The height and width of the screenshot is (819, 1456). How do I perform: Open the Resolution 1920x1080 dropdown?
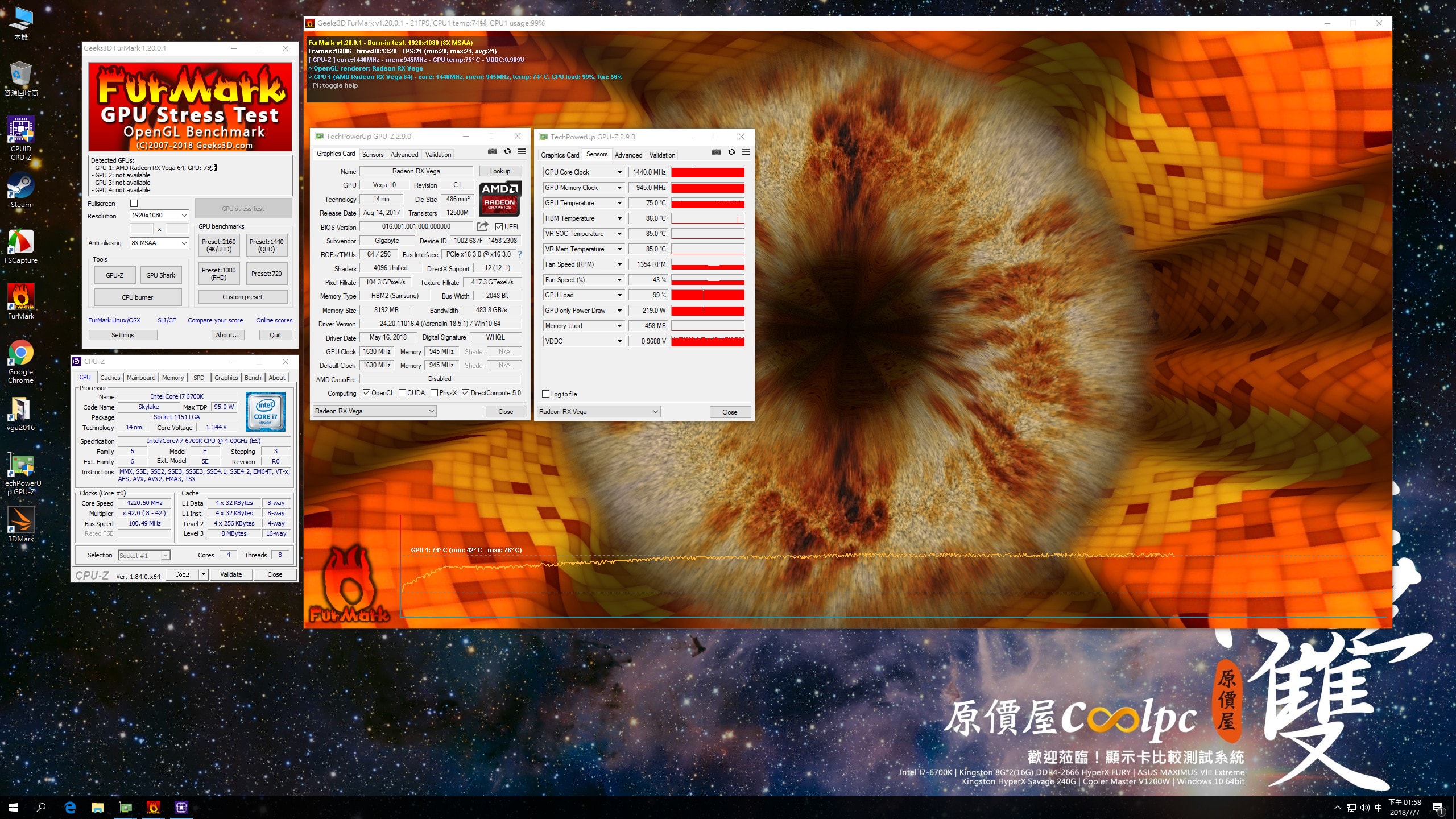click(x=159, y=216)
